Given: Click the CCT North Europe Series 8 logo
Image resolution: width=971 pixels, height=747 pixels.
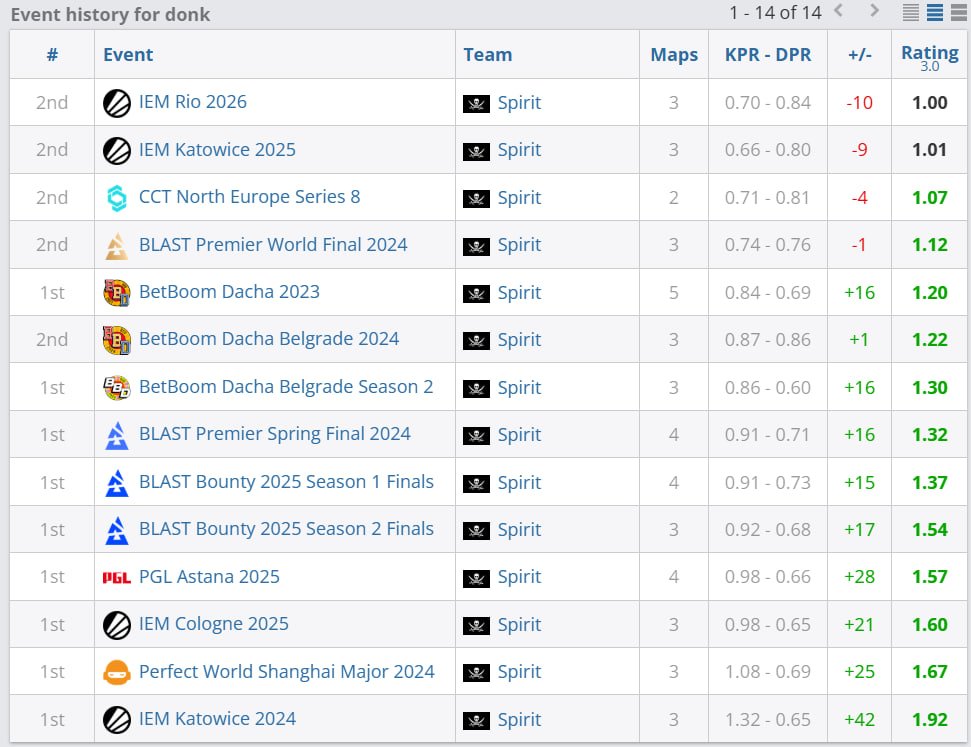Looking at the screenshot, I should click(x=116, y=198).
